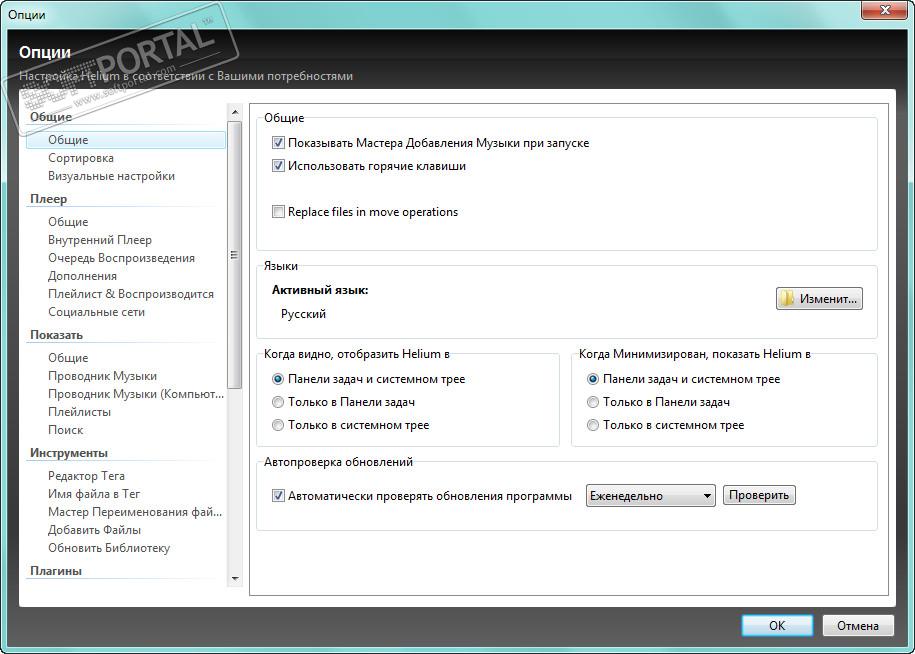Click the scroll up arrow of the category list
Image resolution: width=915 pixels, height=654 pixels.
[235, 112]
